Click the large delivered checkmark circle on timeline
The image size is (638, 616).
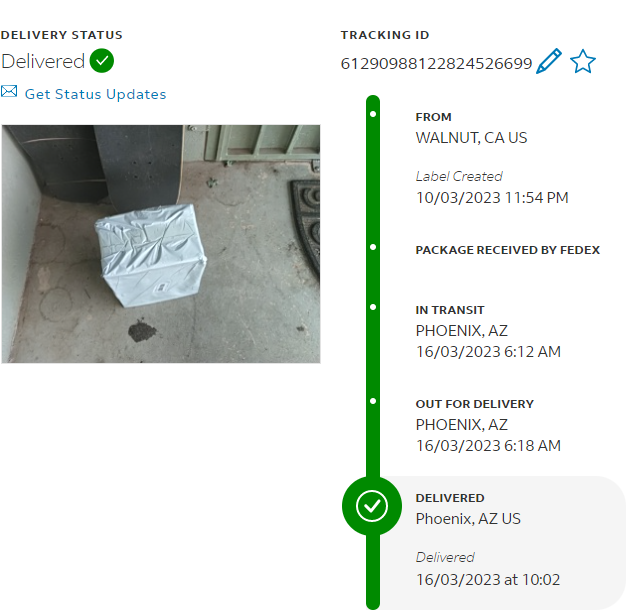(x=372, y=506)
